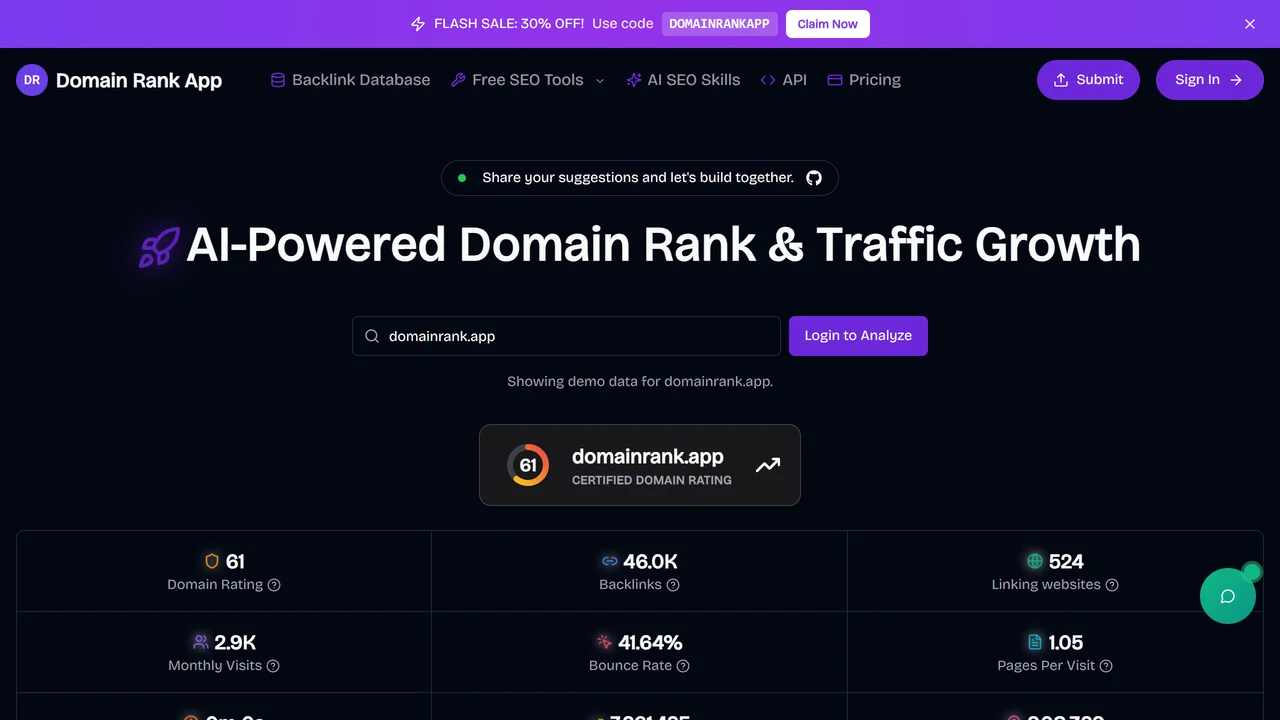Click the DR logo circle
1280x720 pixels.
(x=32, y=80)
